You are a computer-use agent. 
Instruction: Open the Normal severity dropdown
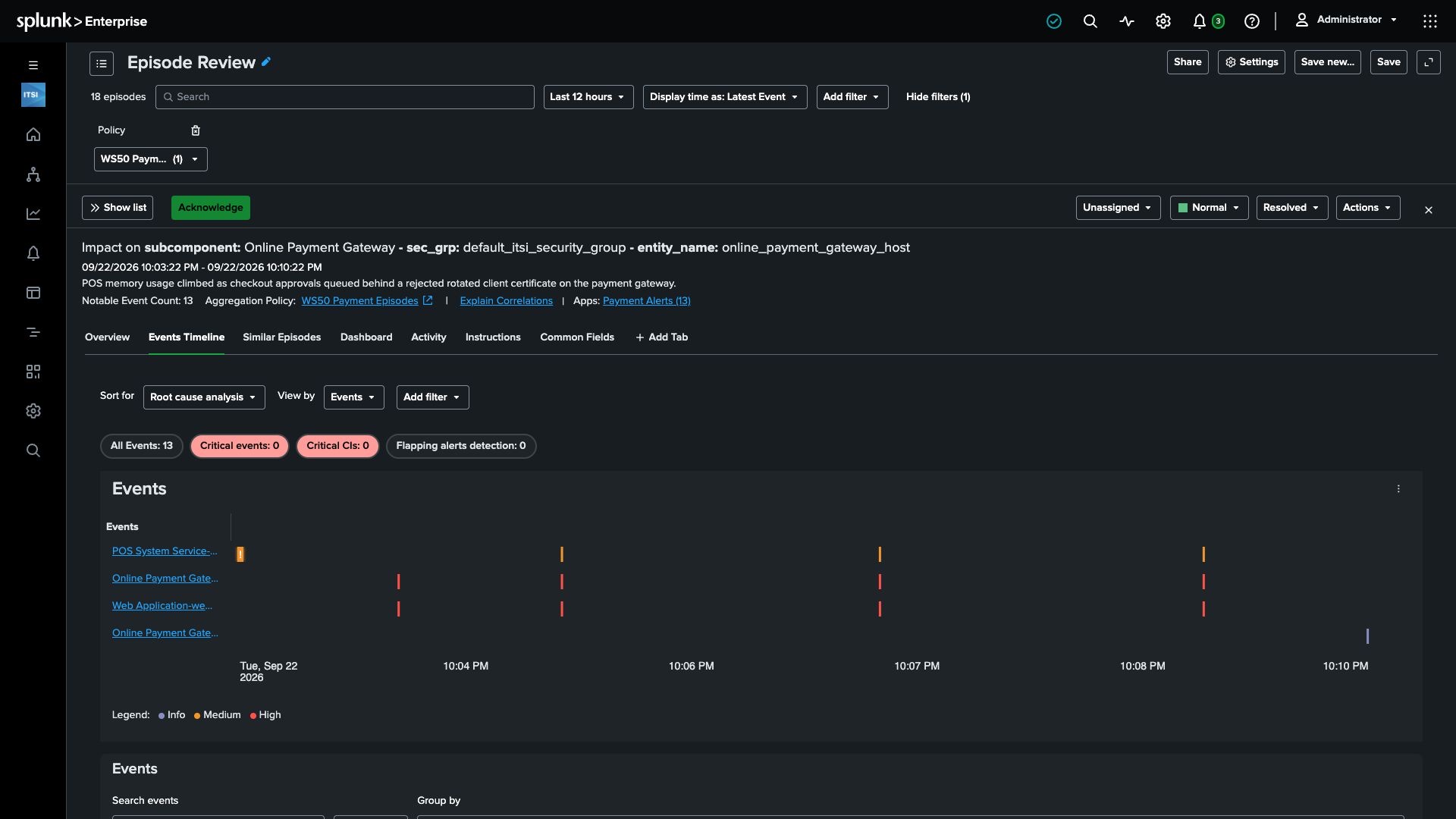pos(1210,208)
